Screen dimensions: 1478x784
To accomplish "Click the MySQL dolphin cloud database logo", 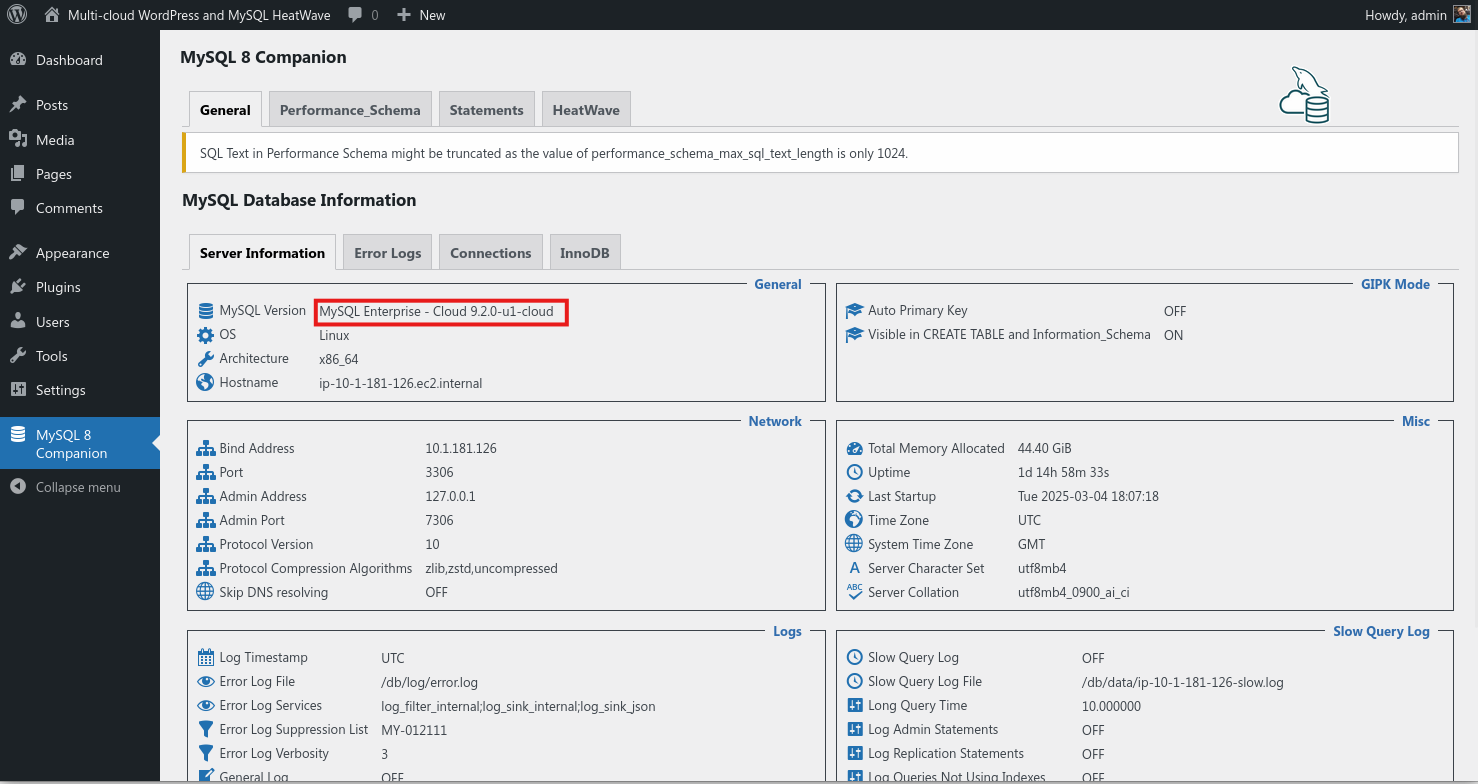I will 1304,96.
